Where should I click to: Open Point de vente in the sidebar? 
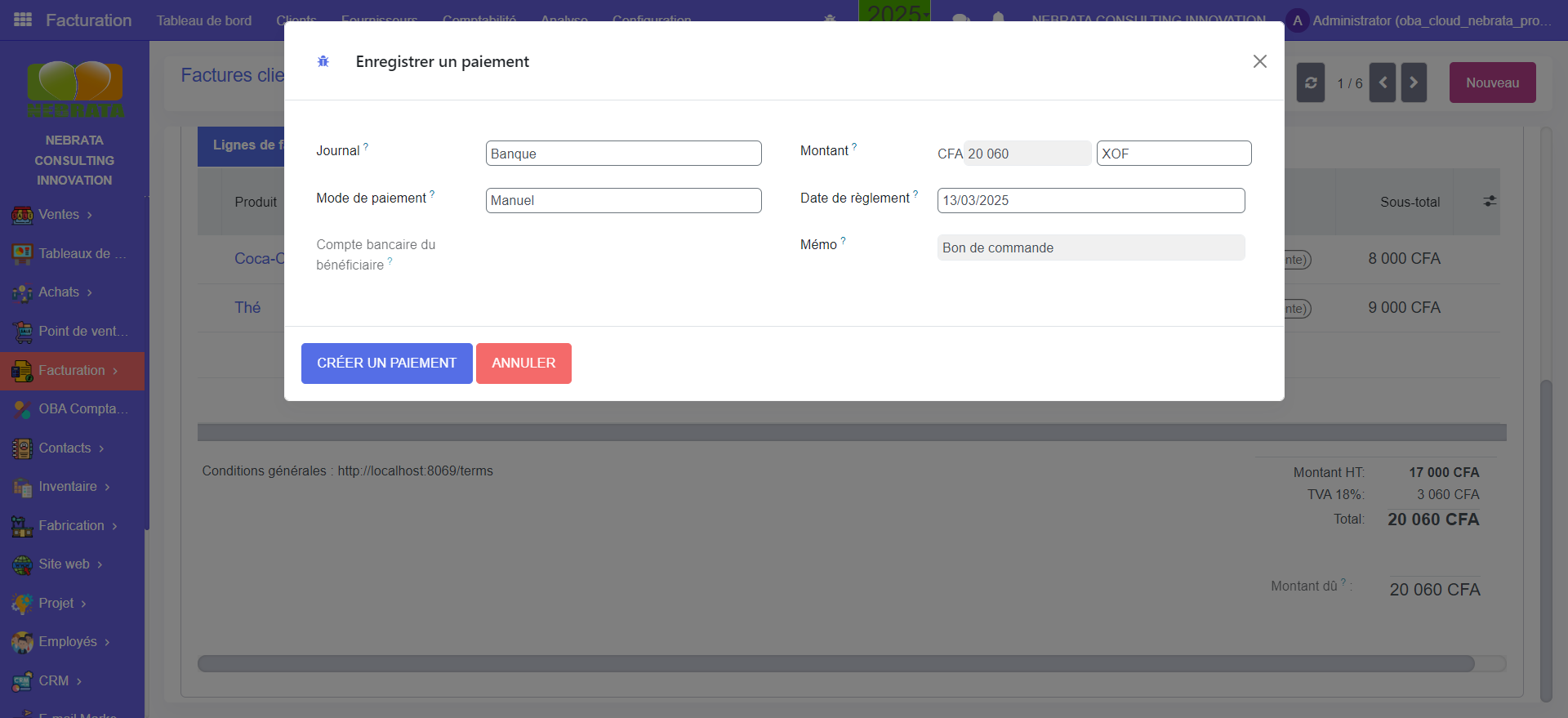pos(83,332)
